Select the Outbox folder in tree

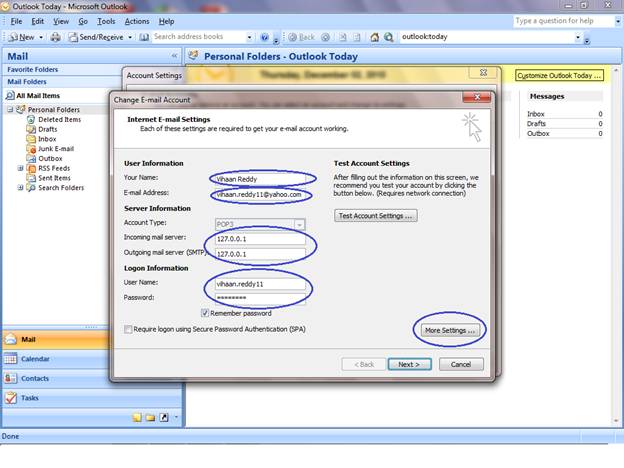point(50,158)
